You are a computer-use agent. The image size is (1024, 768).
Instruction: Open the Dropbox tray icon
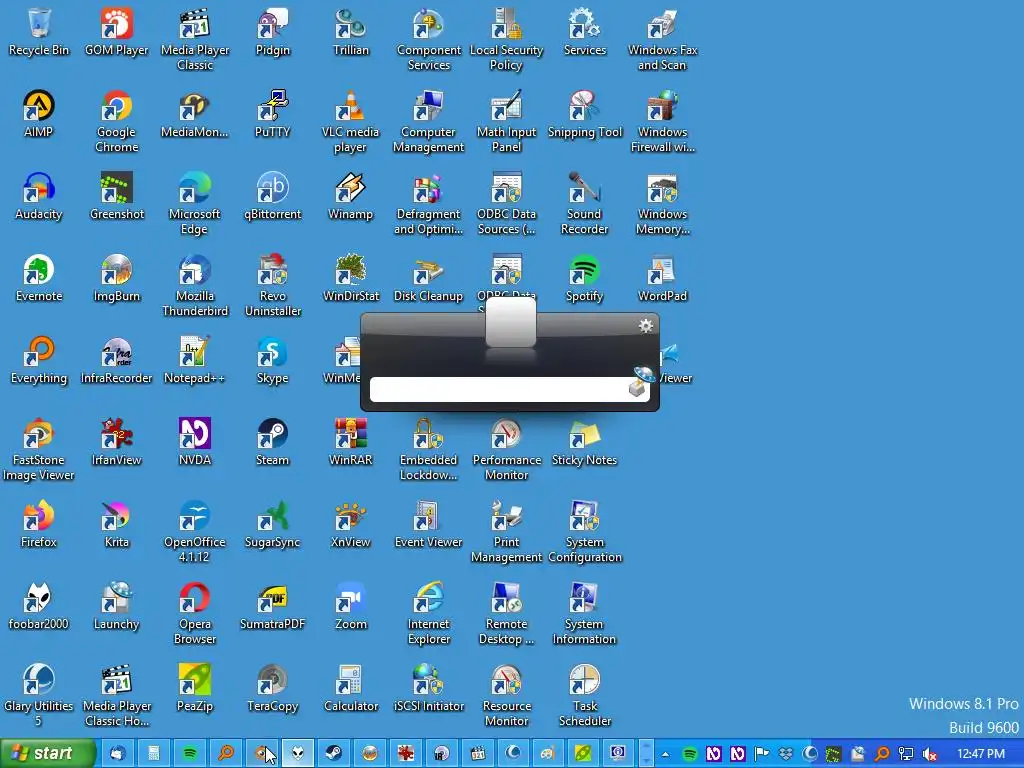click(786, 754)
